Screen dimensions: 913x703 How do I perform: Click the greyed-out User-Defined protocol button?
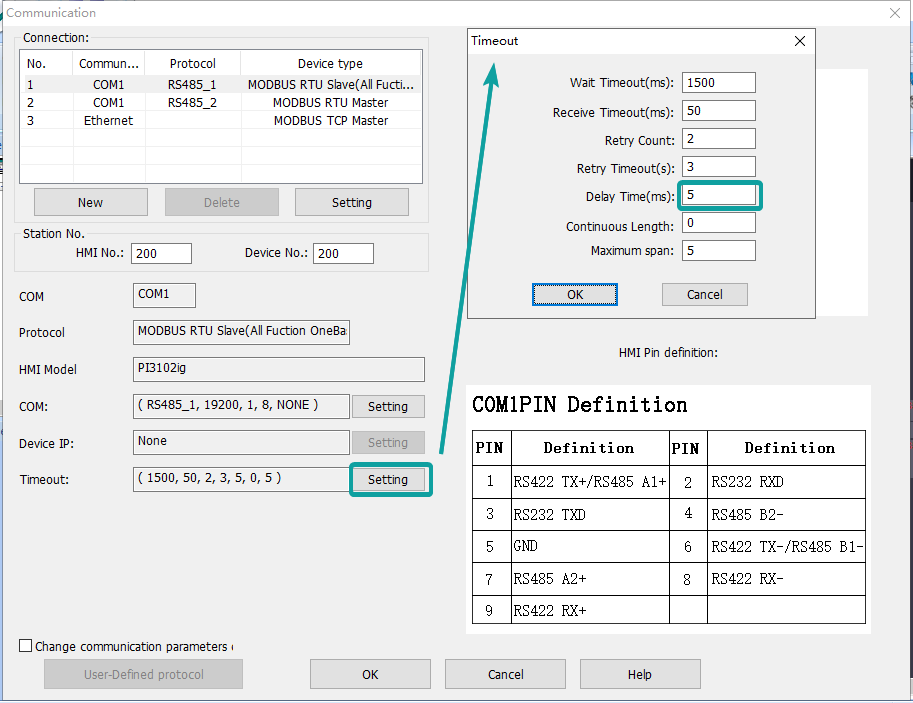click(x=144, y=674)
